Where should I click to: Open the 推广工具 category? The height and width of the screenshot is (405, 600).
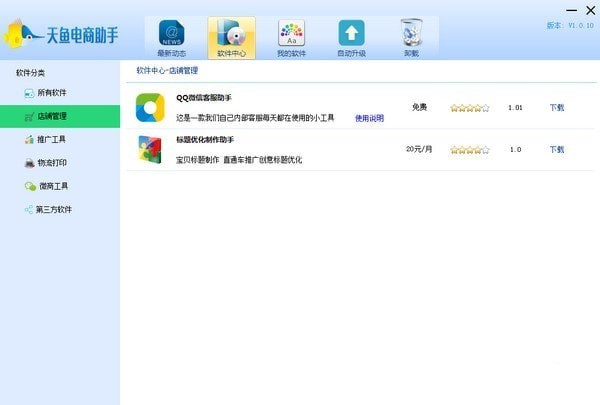tap(52, 140)
